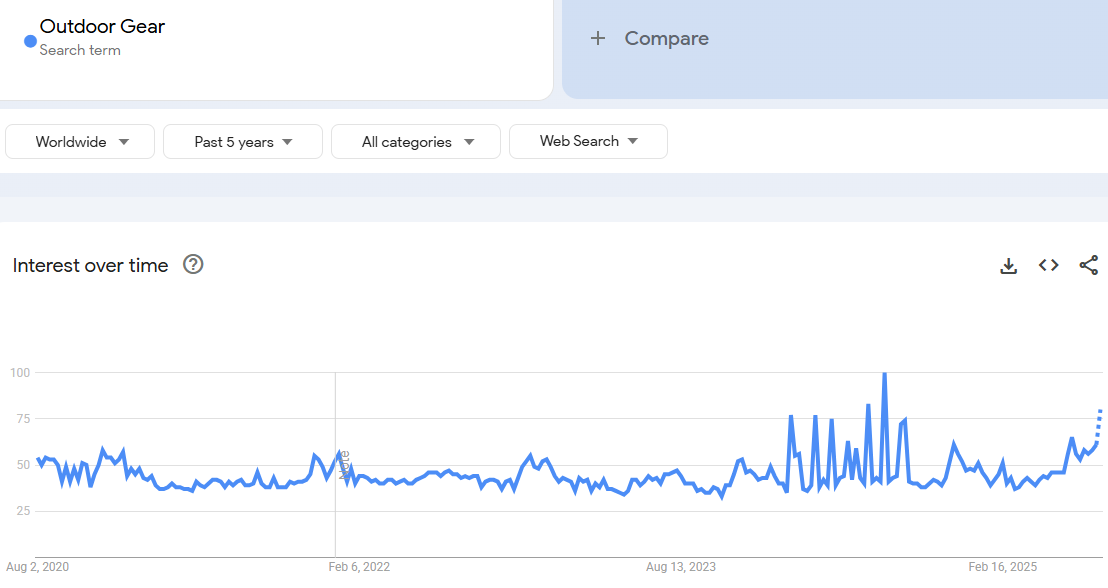The image size is (1108, 588).
Task: Click the 100 value on the y-axis
Action: (20, 373)
